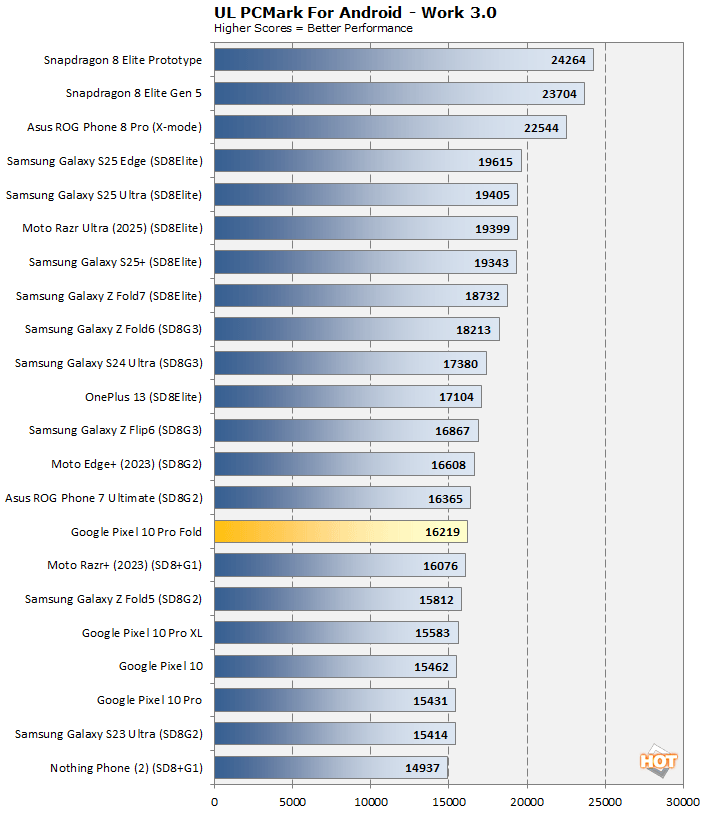The image size is (708, 817).
Task: Click the Asus ROG Phone 8 Pro bar
Action: pos(390,127)
